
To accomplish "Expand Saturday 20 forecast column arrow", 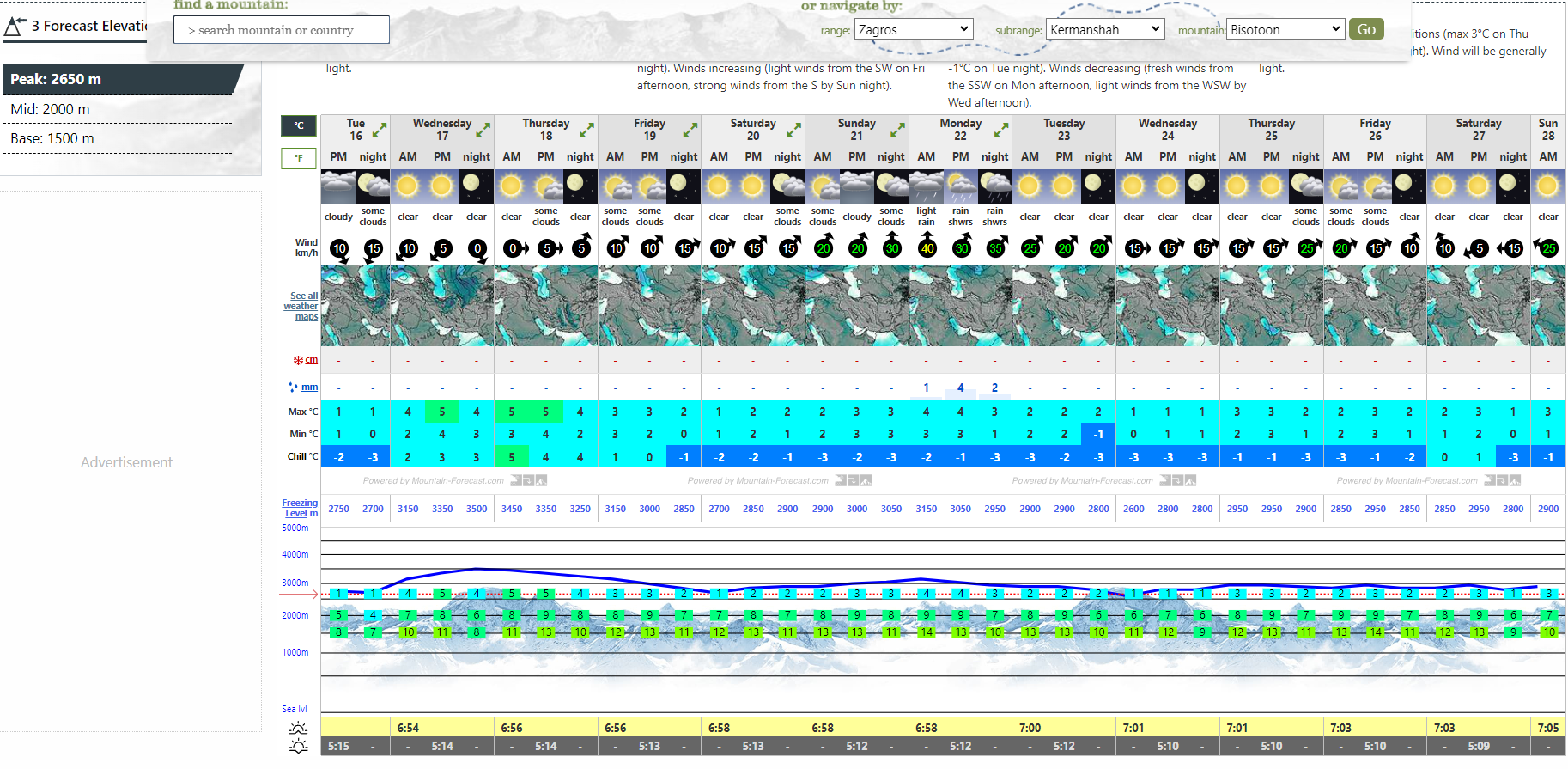I will pyautogui.click(x=794, y=131).
